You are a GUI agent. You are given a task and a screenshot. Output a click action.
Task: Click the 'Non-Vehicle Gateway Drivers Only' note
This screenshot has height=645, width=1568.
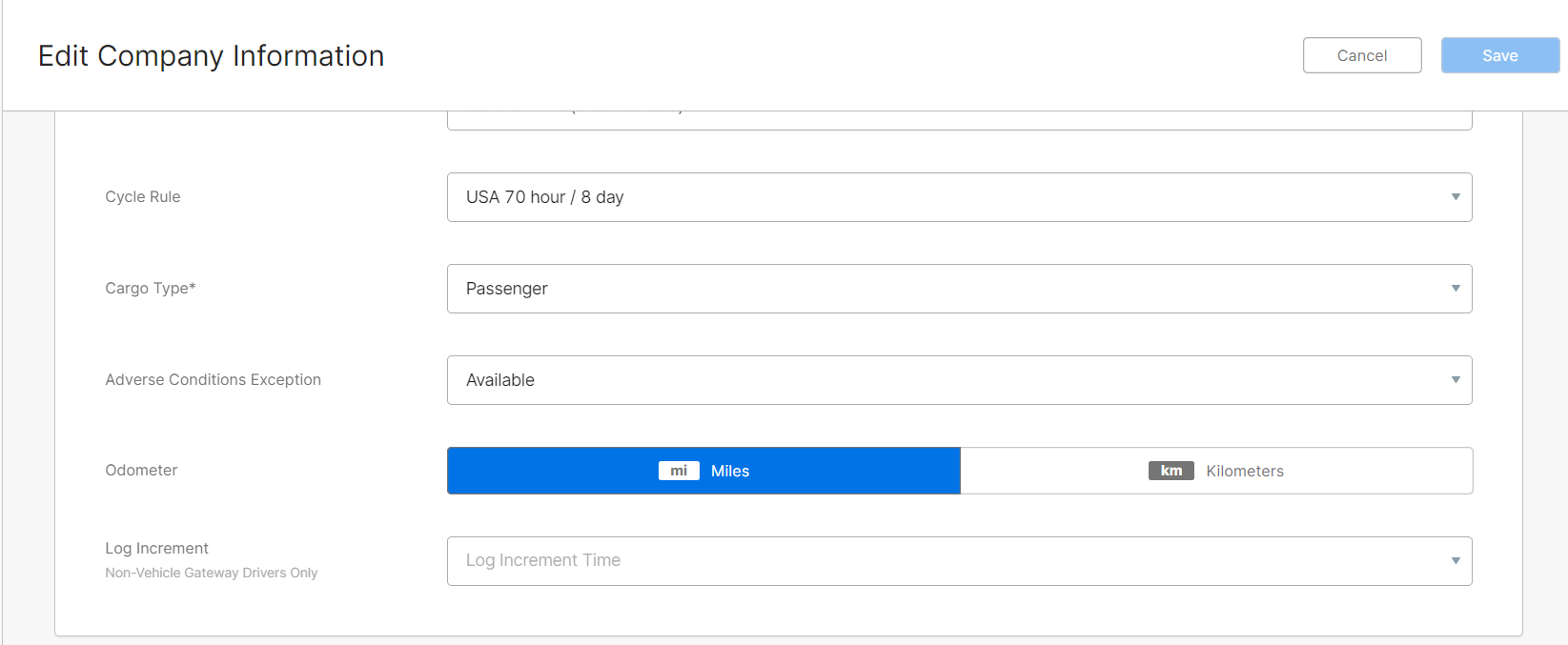coord(212,573)
